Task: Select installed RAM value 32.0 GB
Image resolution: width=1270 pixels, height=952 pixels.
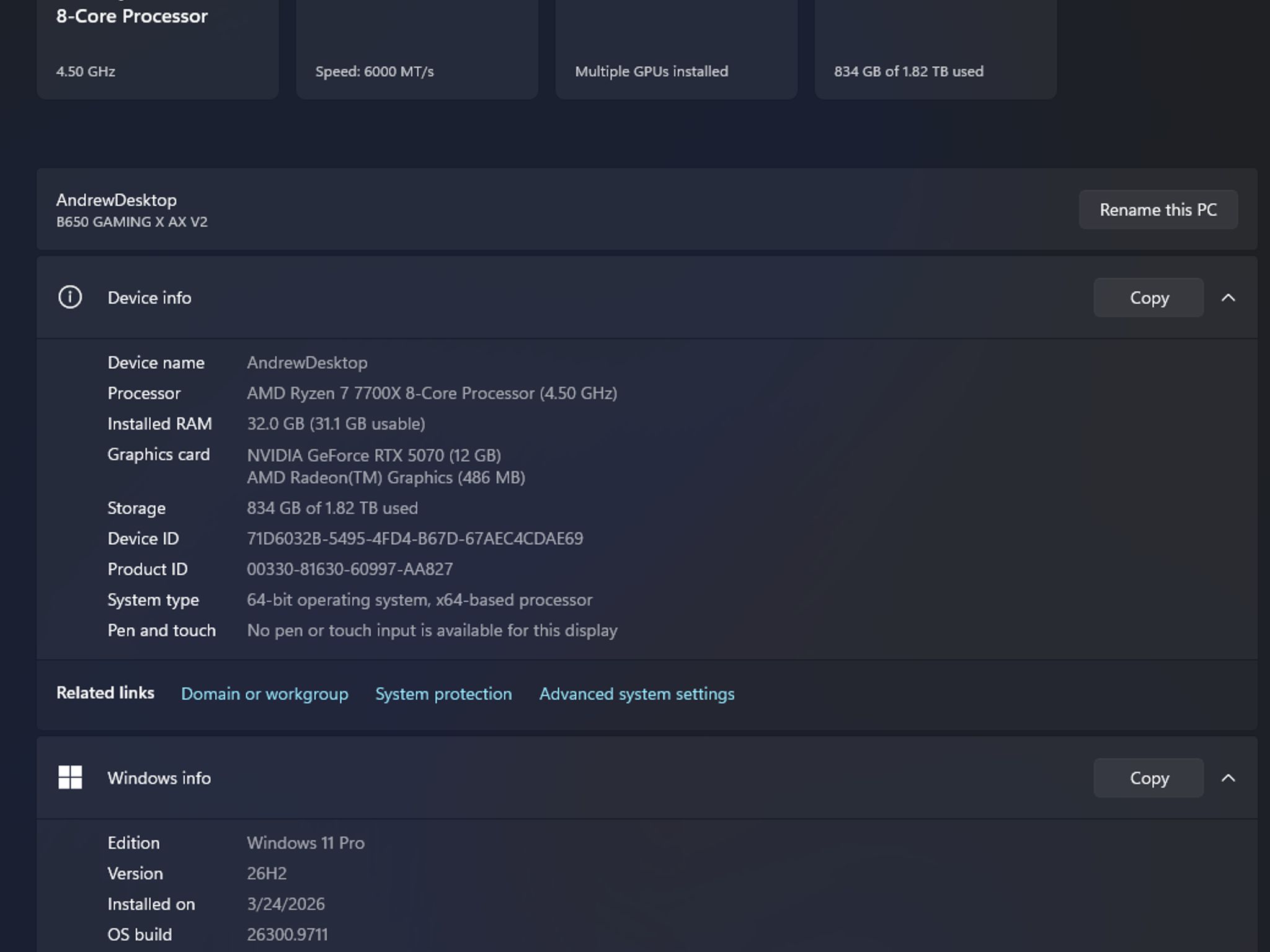Action: [x=336, y=423]
